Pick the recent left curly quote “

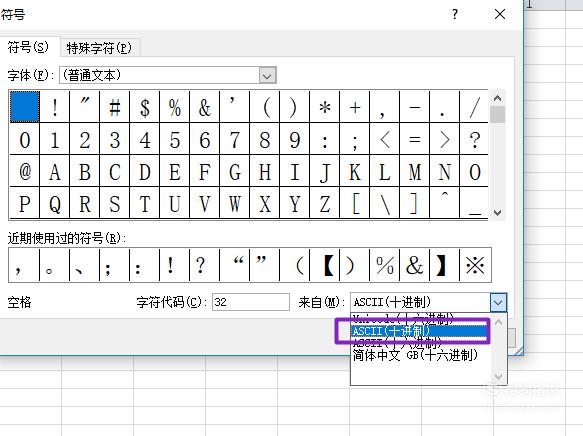point(235,265)
